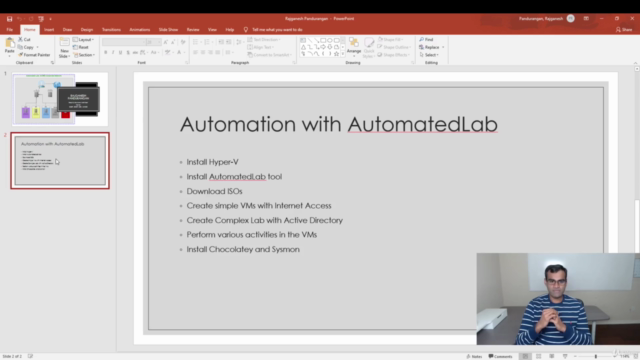
Task: Switch to the Design tab
Action: [87, 30]
